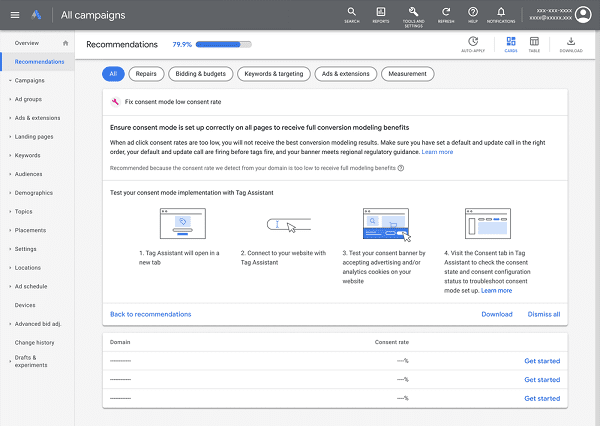Click Get started for first domain row
The width and height of the screenshot is (600, 426).
[542, 361]
